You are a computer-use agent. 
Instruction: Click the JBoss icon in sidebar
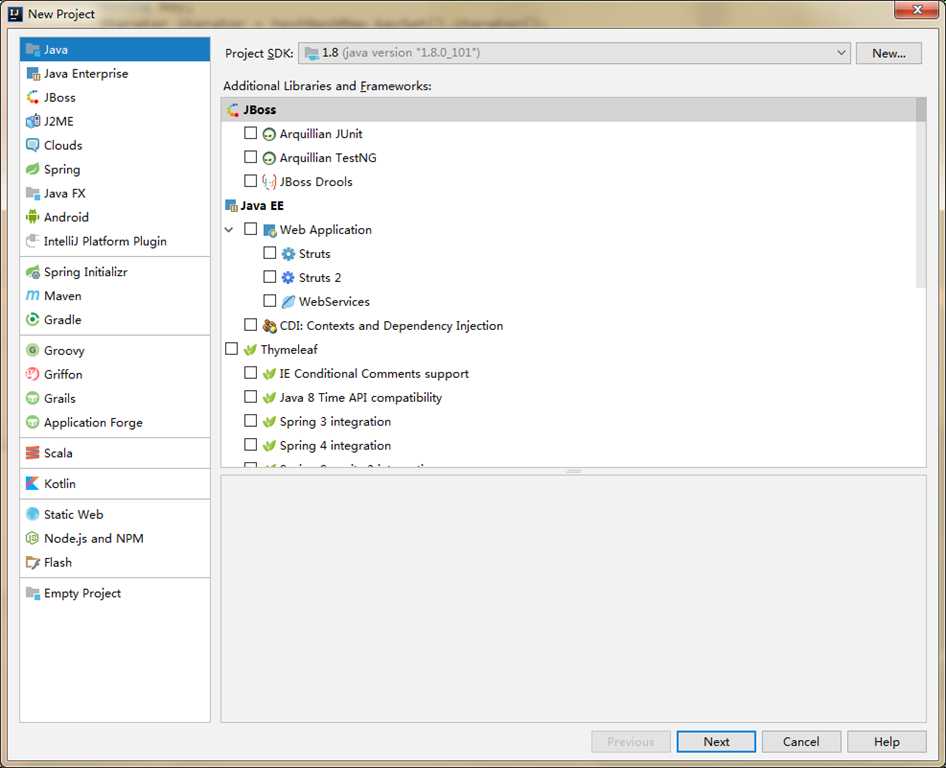[33, 97]
